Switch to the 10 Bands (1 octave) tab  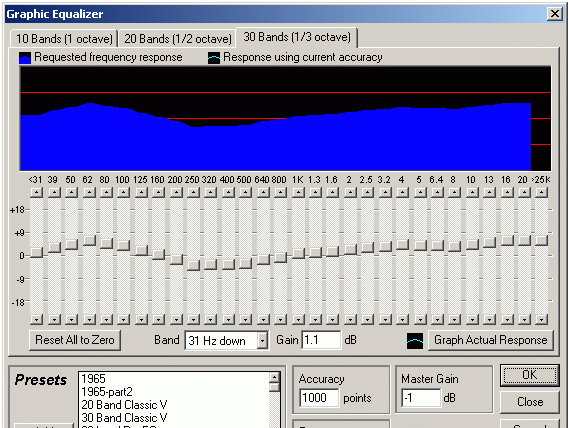point(64,39)
